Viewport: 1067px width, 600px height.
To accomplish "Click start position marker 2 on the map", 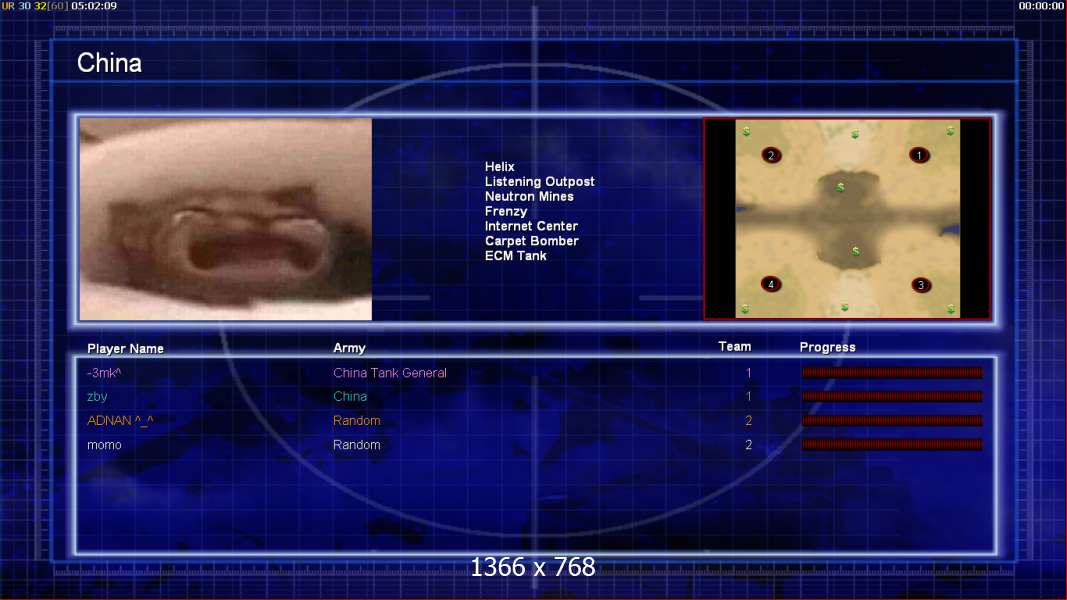I will click(x=771, y=155).
